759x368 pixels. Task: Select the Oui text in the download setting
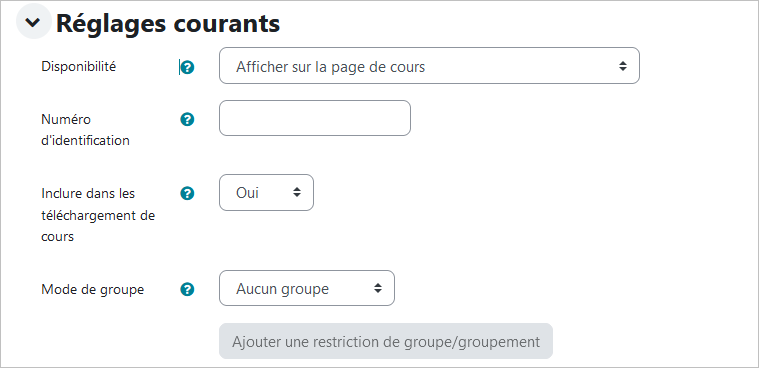click(x=247, y=193)
